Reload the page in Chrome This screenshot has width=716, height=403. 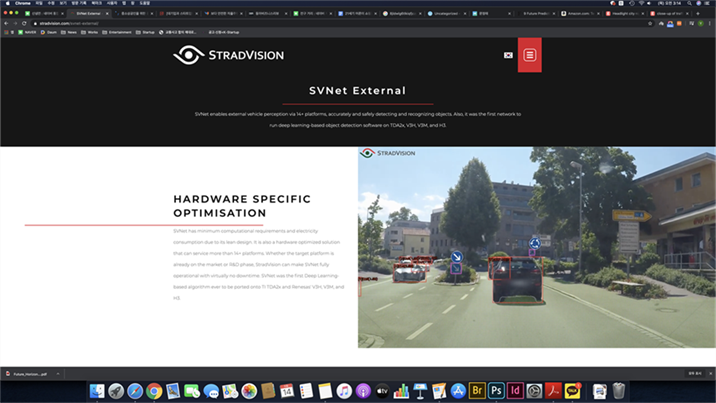24,23
